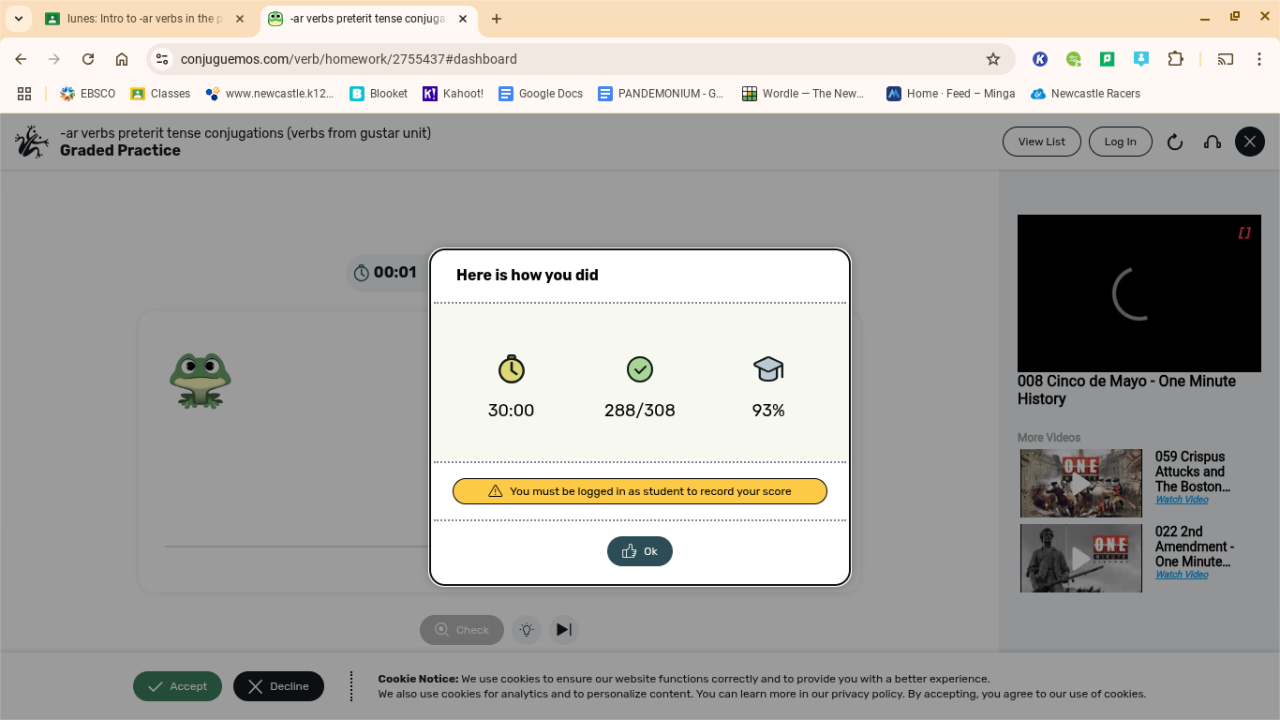Click the 93% score text

768,410
